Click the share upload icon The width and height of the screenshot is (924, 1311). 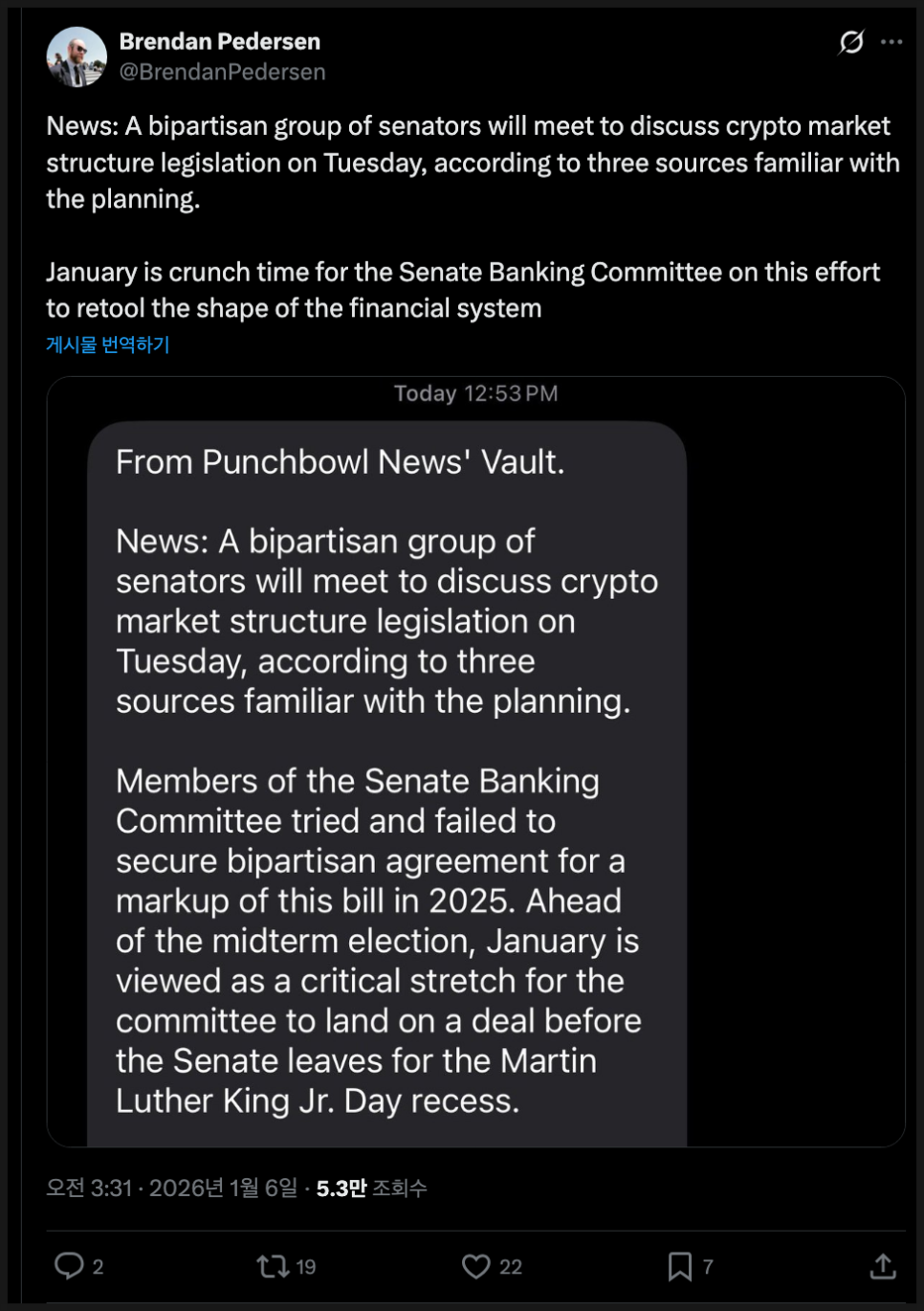click(x=882, y=1266)
